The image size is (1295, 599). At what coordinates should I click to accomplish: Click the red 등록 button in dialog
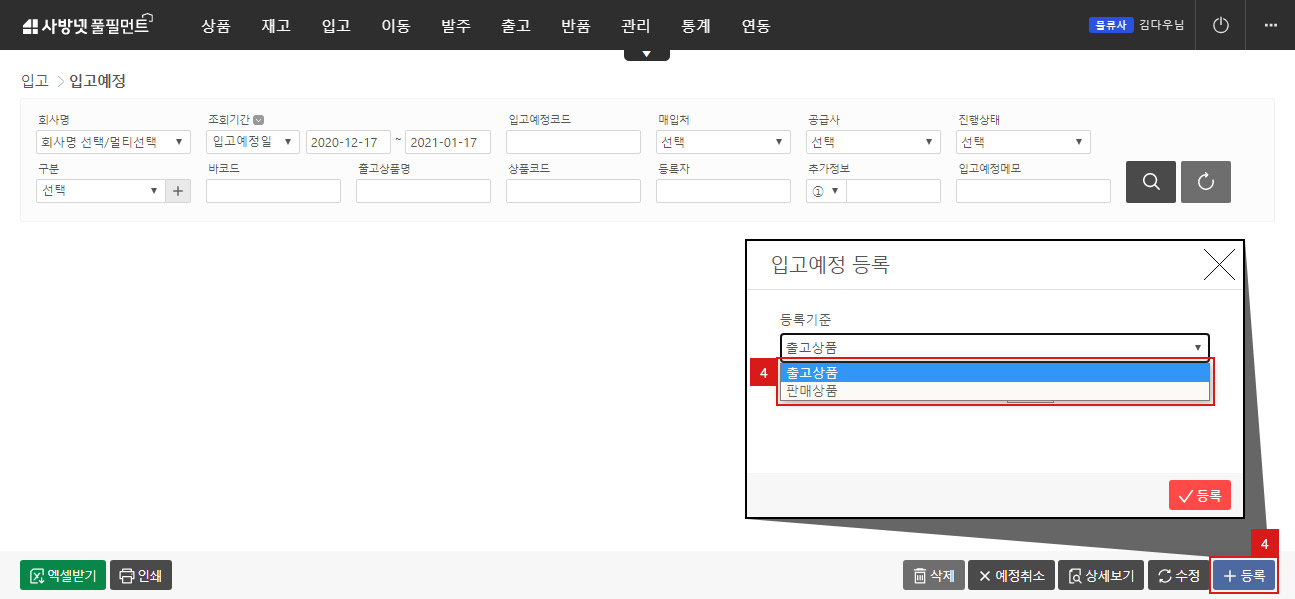pos(1199,495)
